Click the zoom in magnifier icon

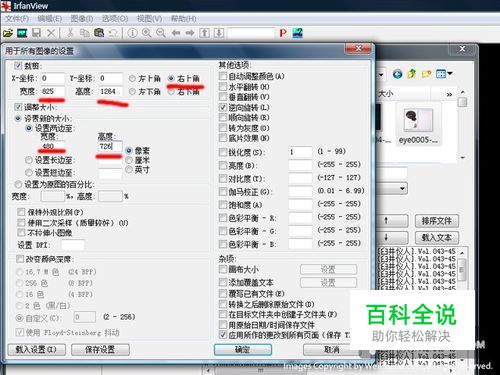pyautogui.click(x=146, y=33)
